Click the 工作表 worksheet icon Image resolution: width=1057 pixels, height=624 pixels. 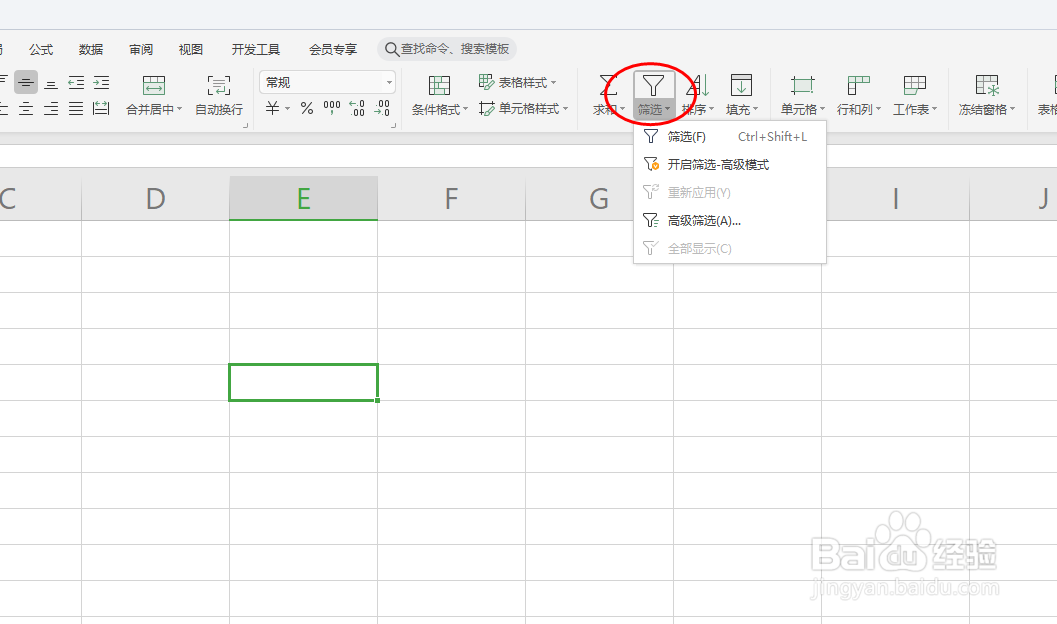point(915,85)
